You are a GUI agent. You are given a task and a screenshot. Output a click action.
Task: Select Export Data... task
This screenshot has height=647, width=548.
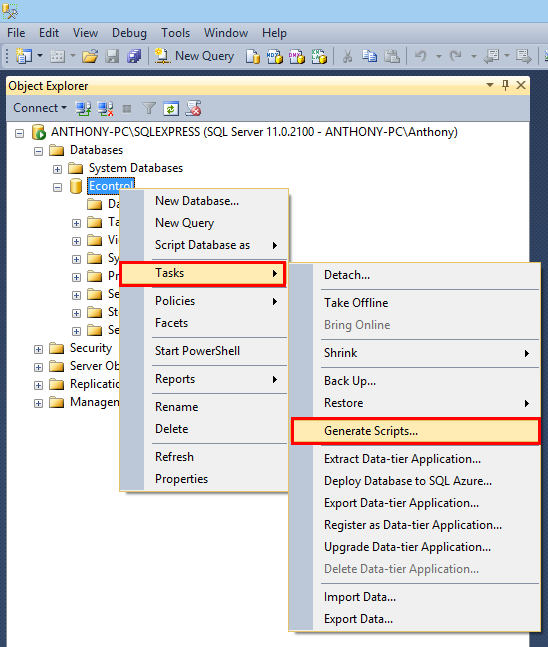415,619
